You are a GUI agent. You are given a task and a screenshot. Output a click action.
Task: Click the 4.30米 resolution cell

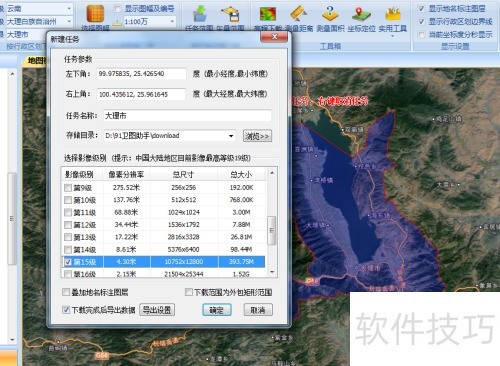[126, 262]
